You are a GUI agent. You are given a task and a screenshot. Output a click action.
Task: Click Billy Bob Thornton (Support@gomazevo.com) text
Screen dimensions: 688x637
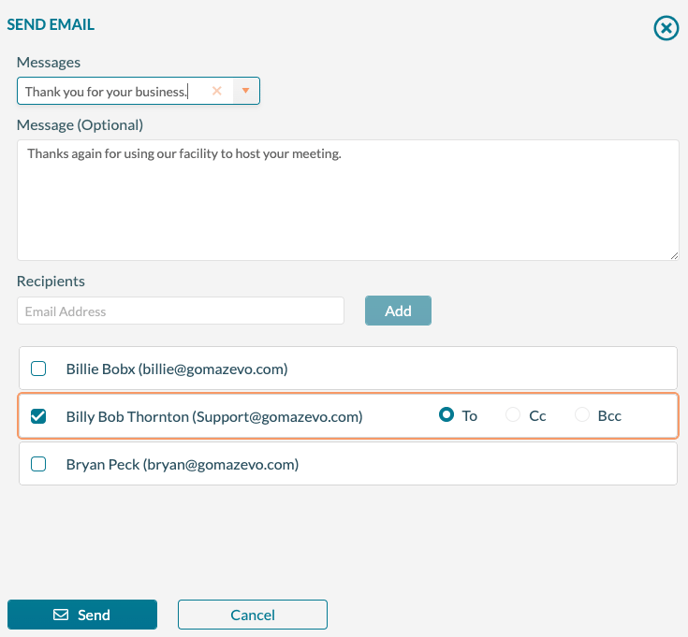(x=214, y=416)
